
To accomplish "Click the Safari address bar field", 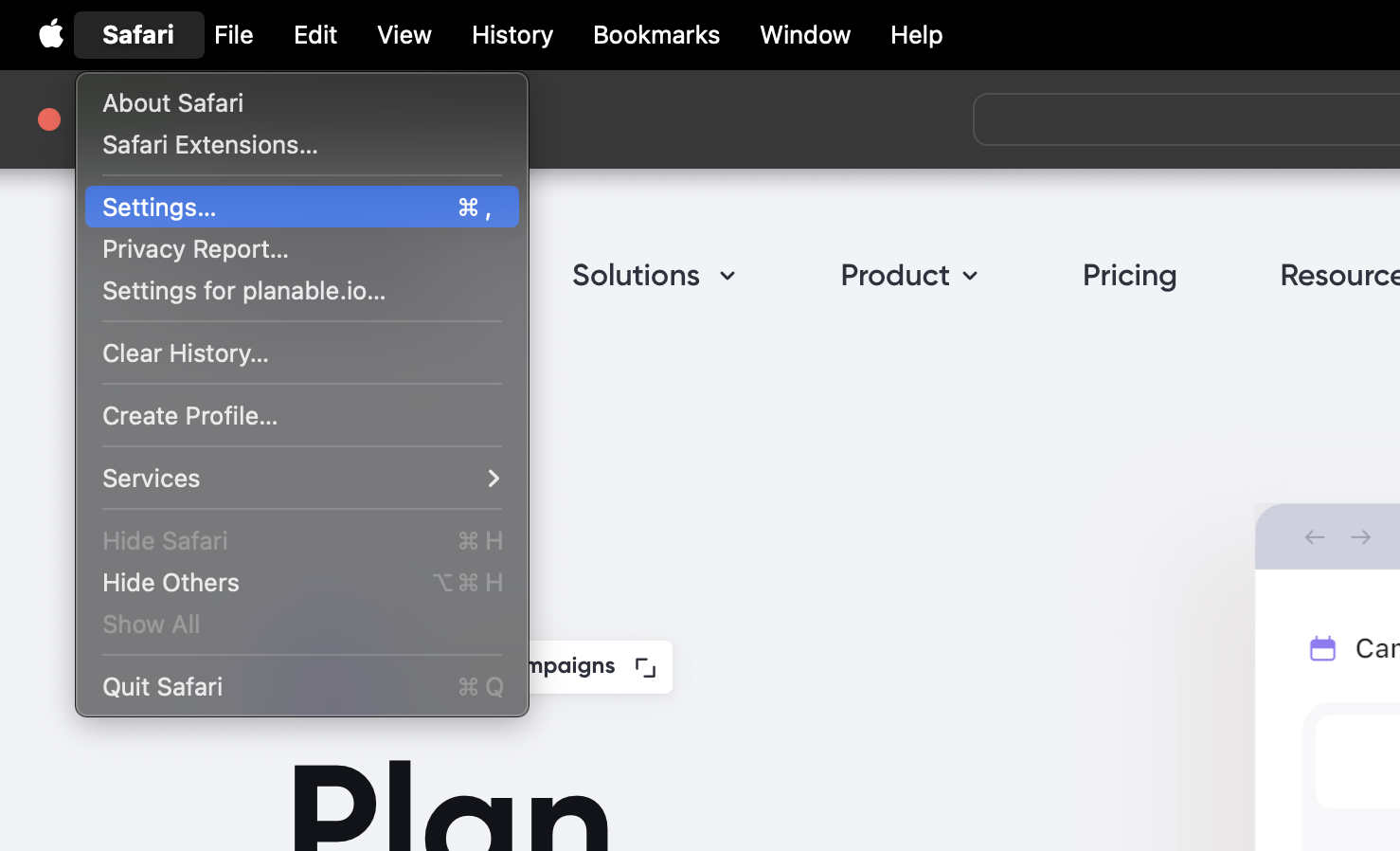I will [1184, 119].
